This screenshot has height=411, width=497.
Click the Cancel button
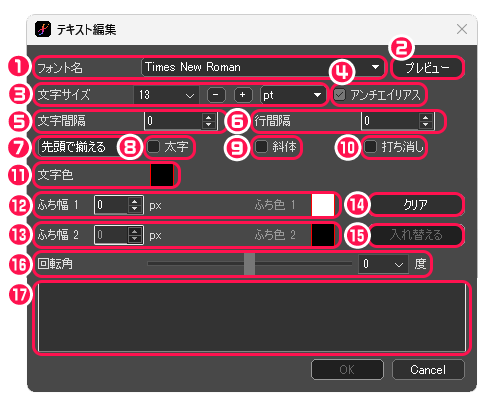coord(428,370)
